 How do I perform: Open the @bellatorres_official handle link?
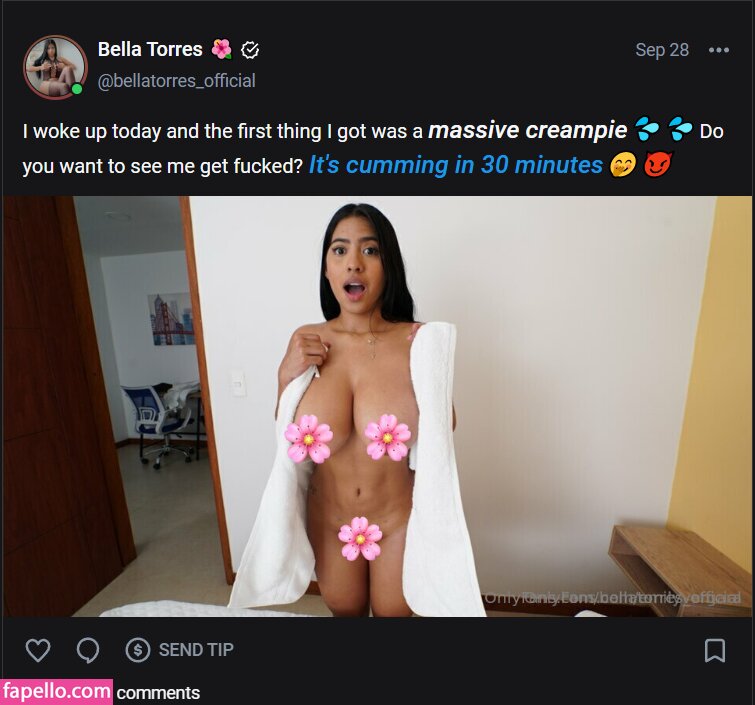[176, 81]
